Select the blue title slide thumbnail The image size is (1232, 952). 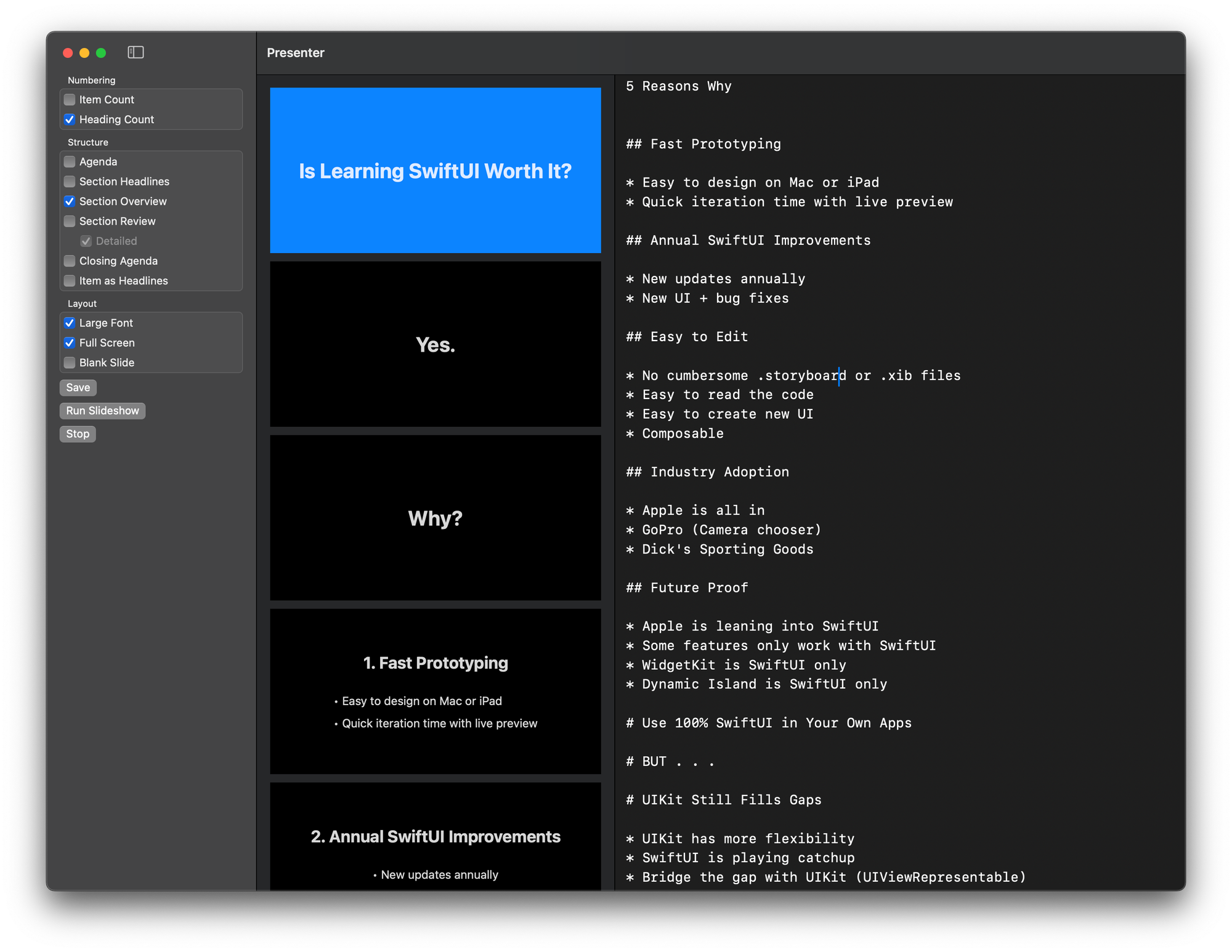coord(435,170)
